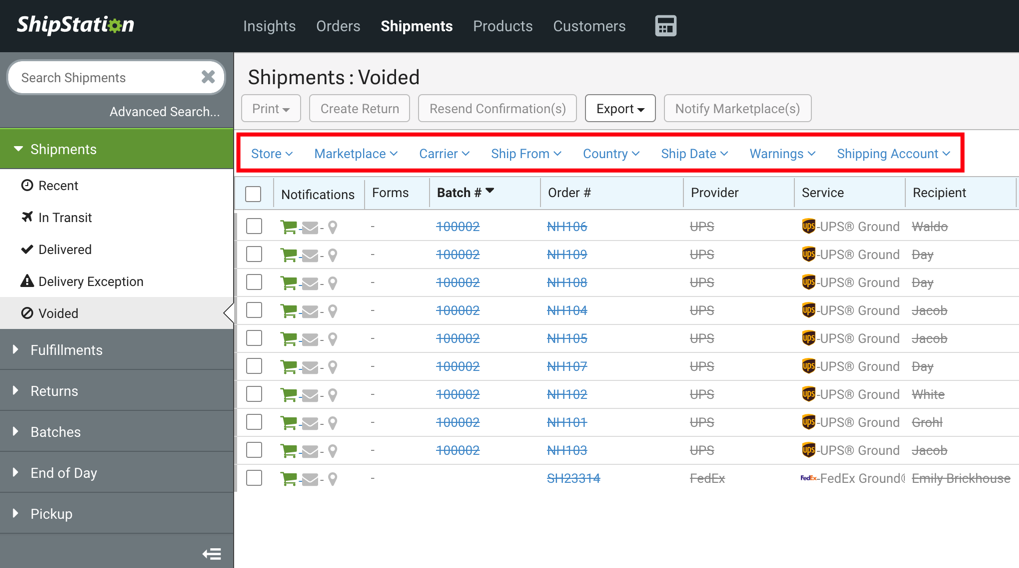Open the Country filter dropdown

(611, 154)
